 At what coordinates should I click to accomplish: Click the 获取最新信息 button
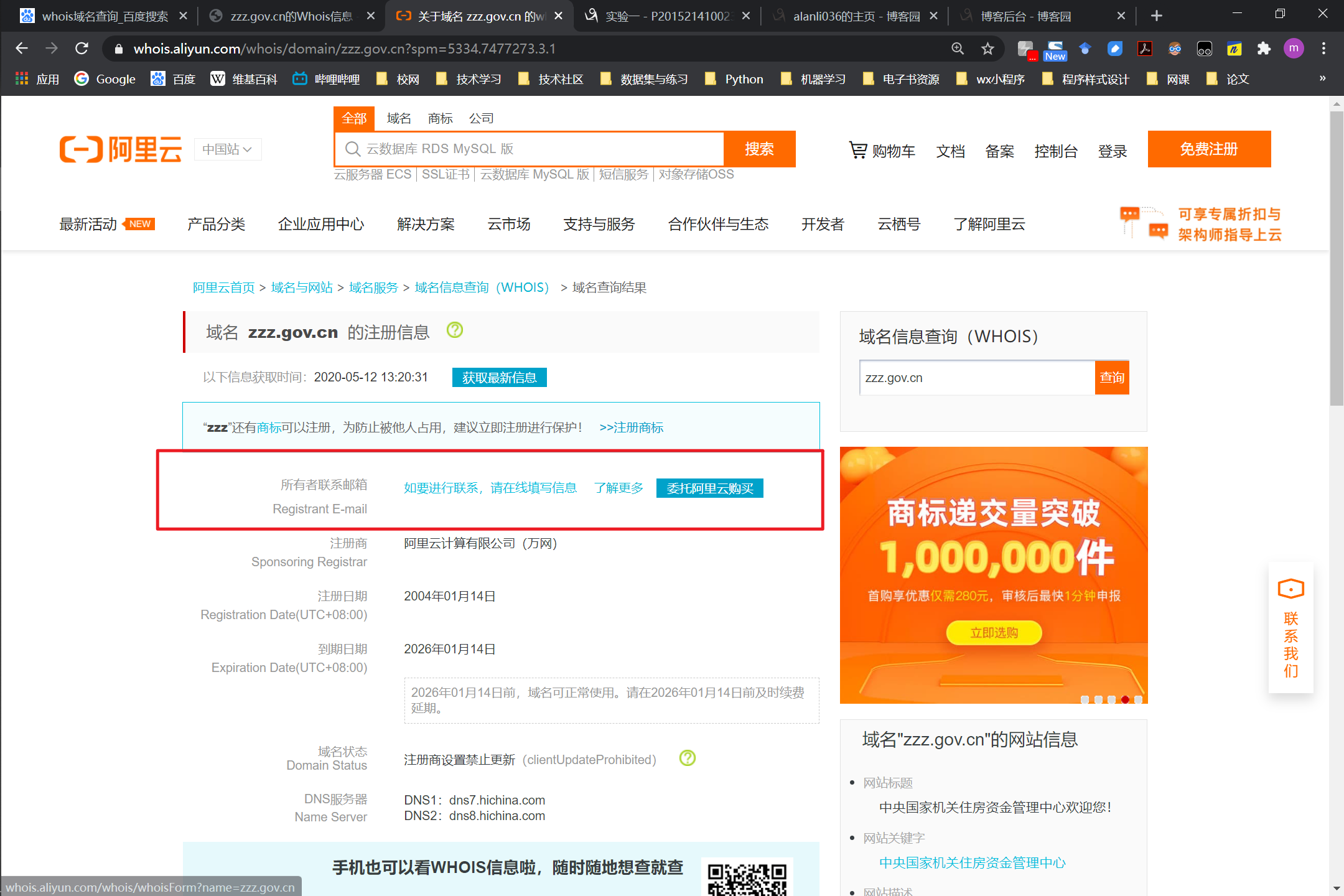499,378
